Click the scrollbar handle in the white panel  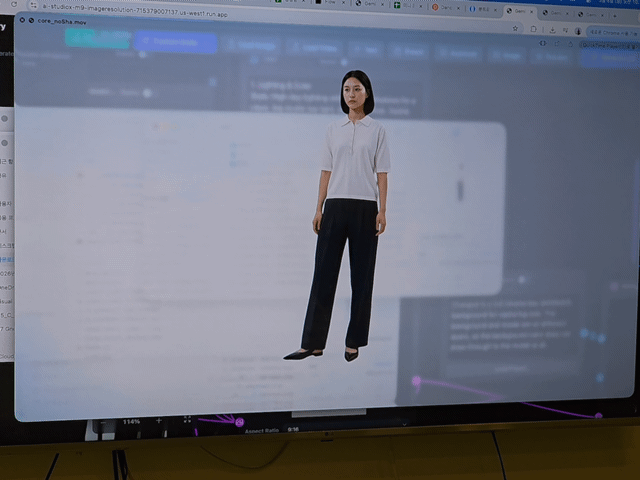[460, 189]
